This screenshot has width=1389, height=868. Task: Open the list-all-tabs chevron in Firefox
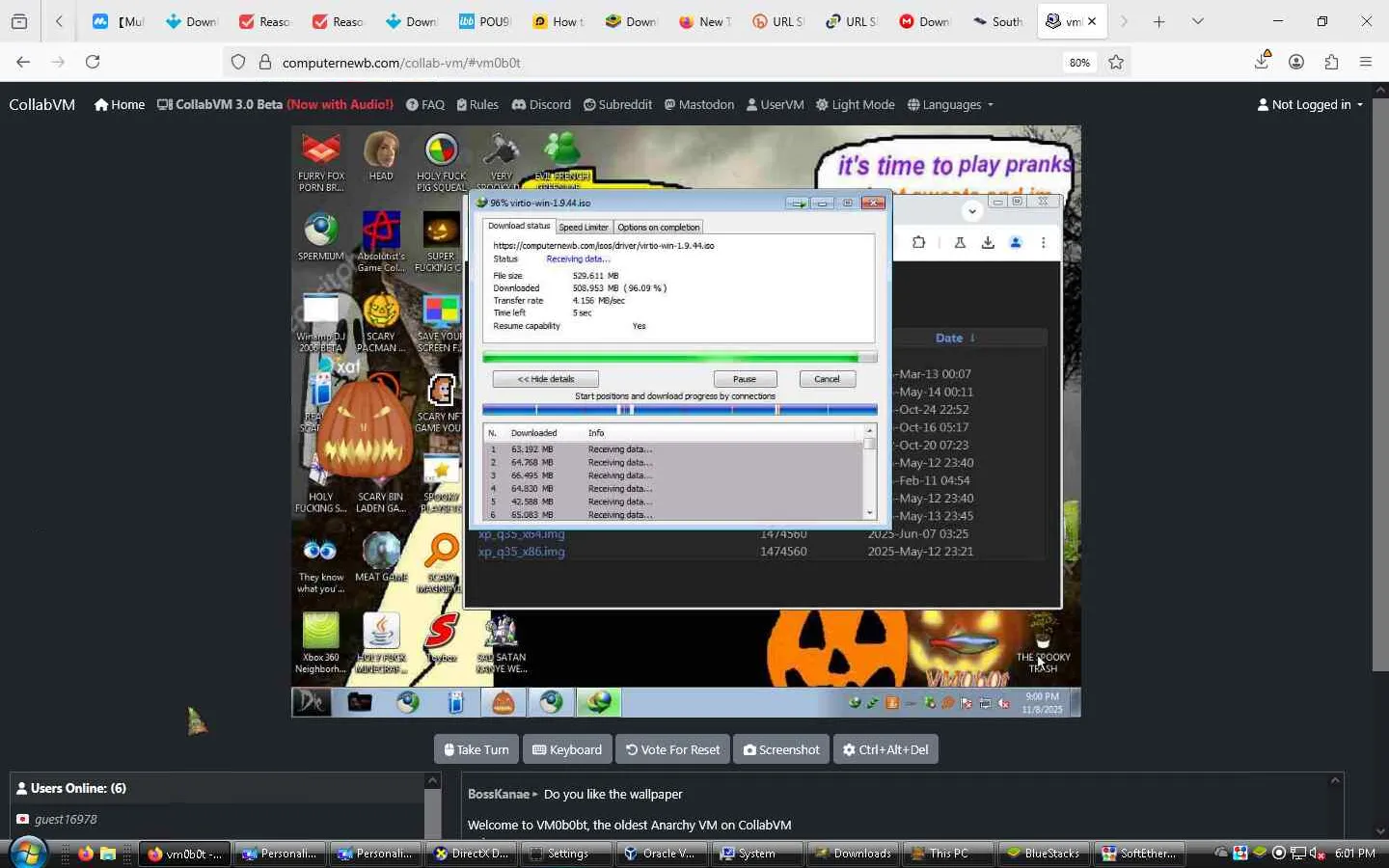(x=1198, y=21)
